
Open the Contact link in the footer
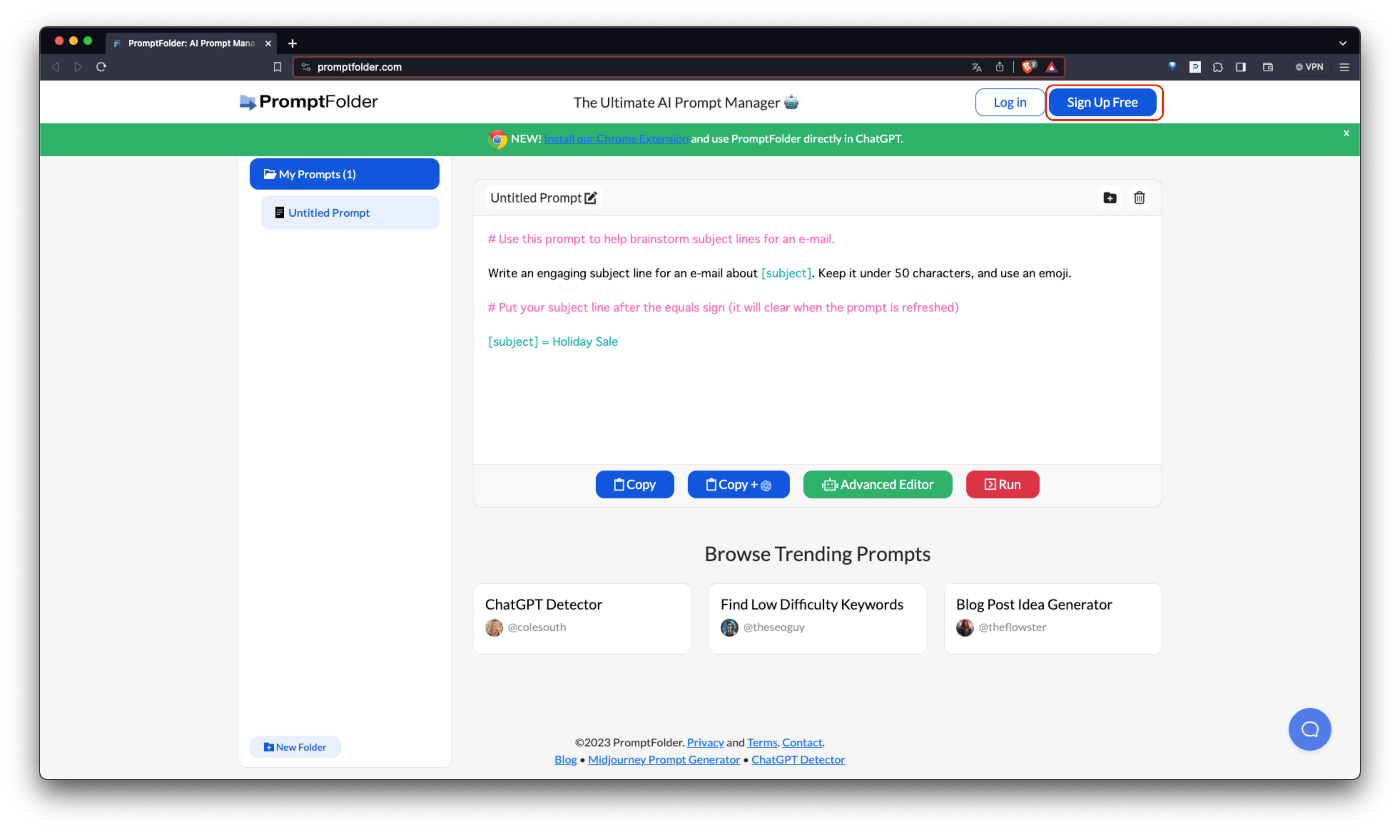click(x=802, y=742)
